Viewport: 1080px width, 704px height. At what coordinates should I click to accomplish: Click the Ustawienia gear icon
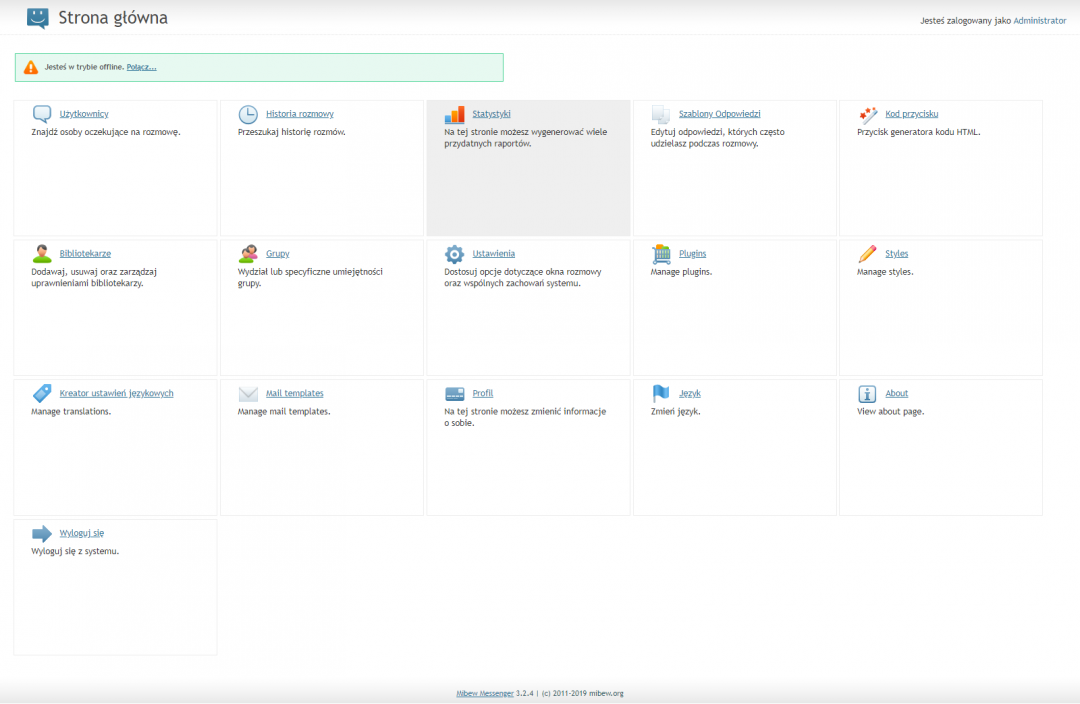[455, 254]
